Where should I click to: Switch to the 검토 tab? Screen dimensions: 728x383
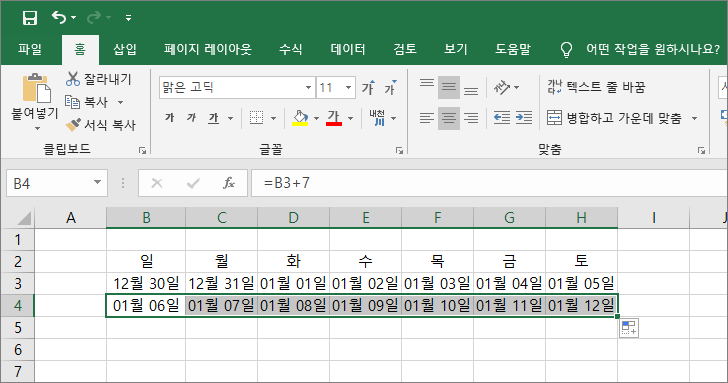click(405, 49)
